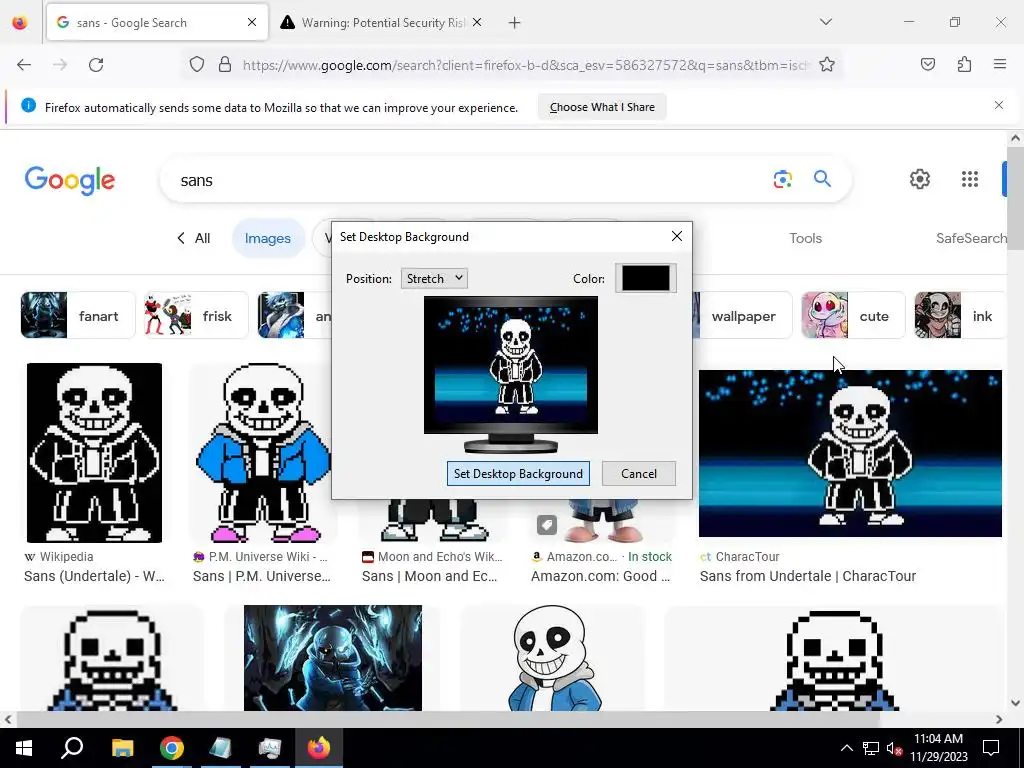Bookmark this page with the star icon

pos(827,65)
